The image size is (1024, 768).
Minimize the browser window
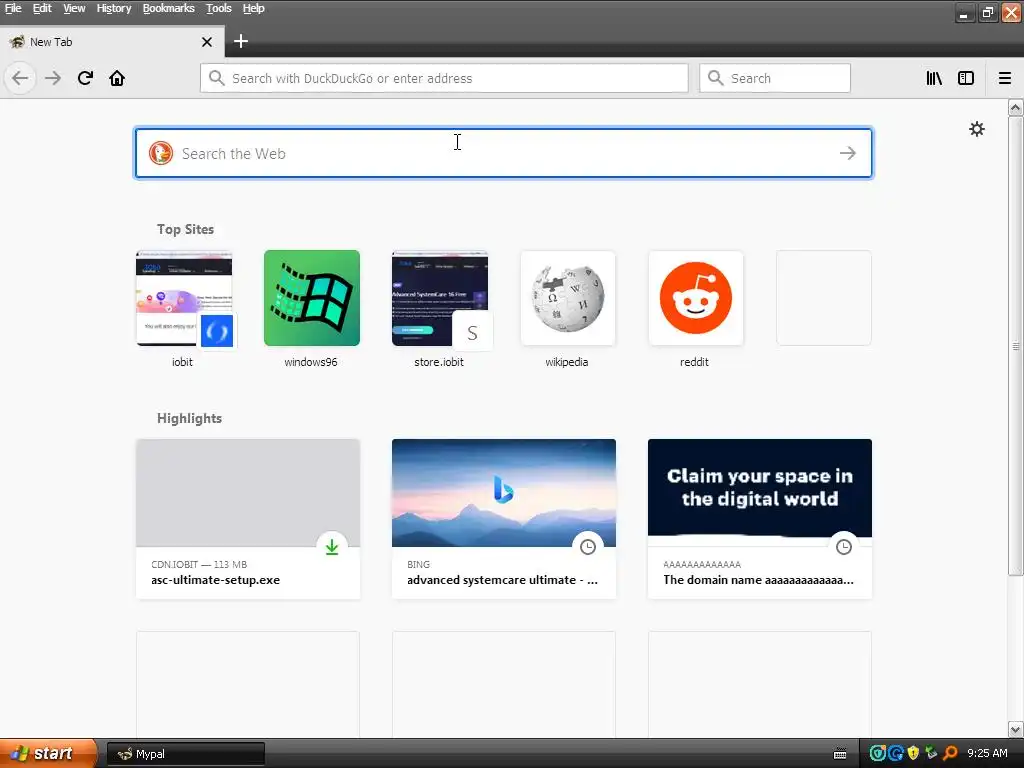(x=964, y=12)
